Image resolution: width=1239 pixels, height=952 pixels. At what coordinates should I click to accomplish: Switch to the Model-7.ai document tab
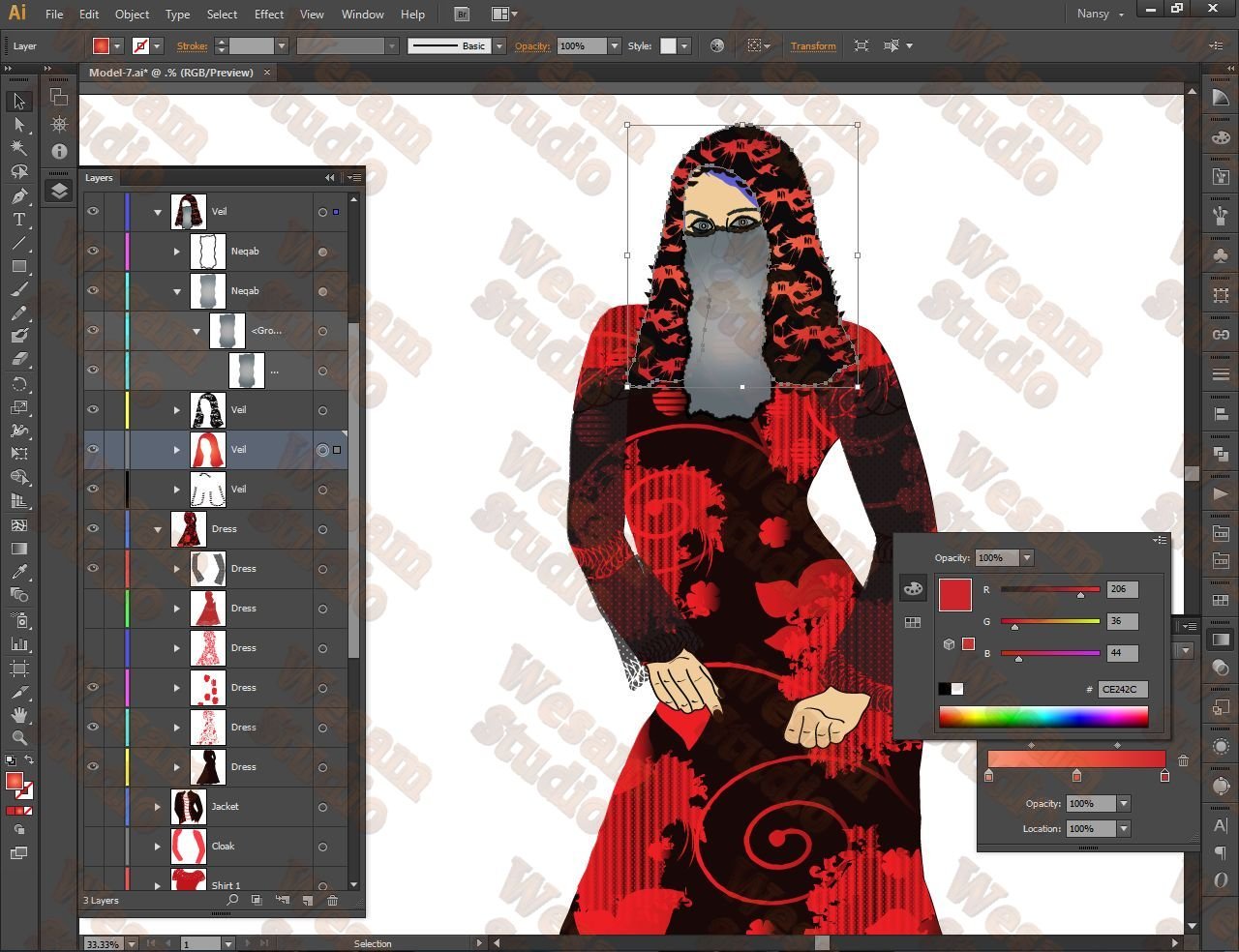tap(171, 73)
